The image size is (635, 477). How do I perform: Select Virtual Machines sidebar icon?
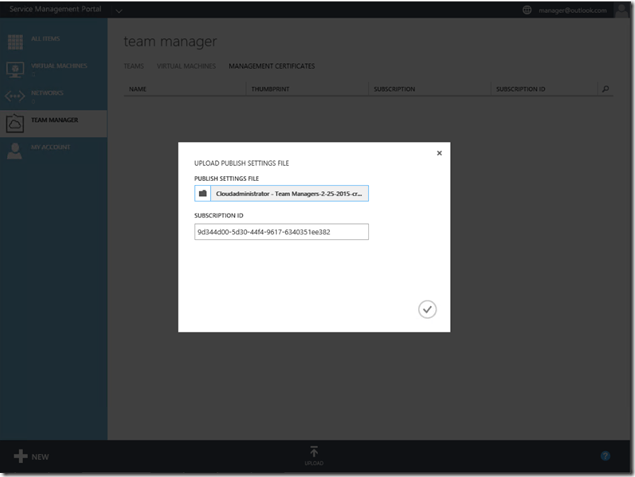16,69
